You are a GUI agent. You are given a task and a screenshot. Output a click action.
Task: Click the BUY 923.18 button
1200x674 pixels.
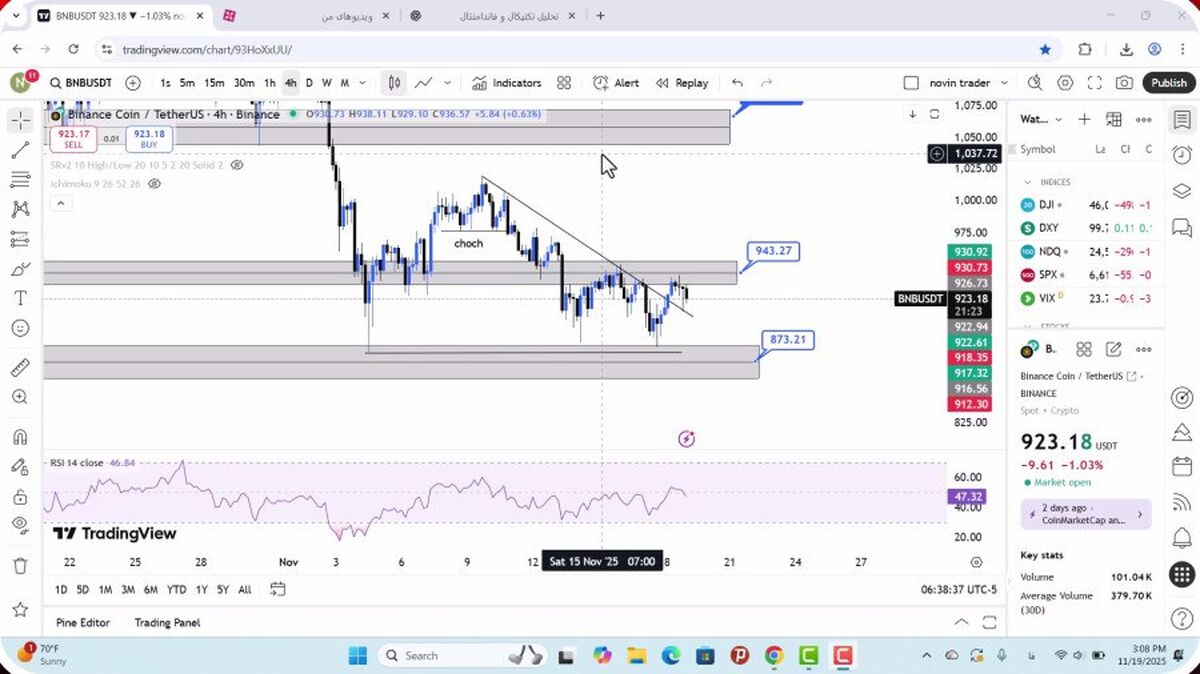[149, 139]
